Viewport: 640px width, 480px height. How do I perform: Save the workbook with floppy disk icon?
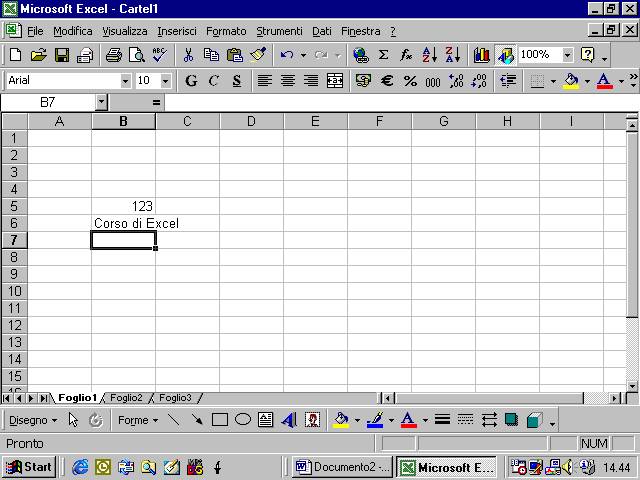(x=62, y=55)
